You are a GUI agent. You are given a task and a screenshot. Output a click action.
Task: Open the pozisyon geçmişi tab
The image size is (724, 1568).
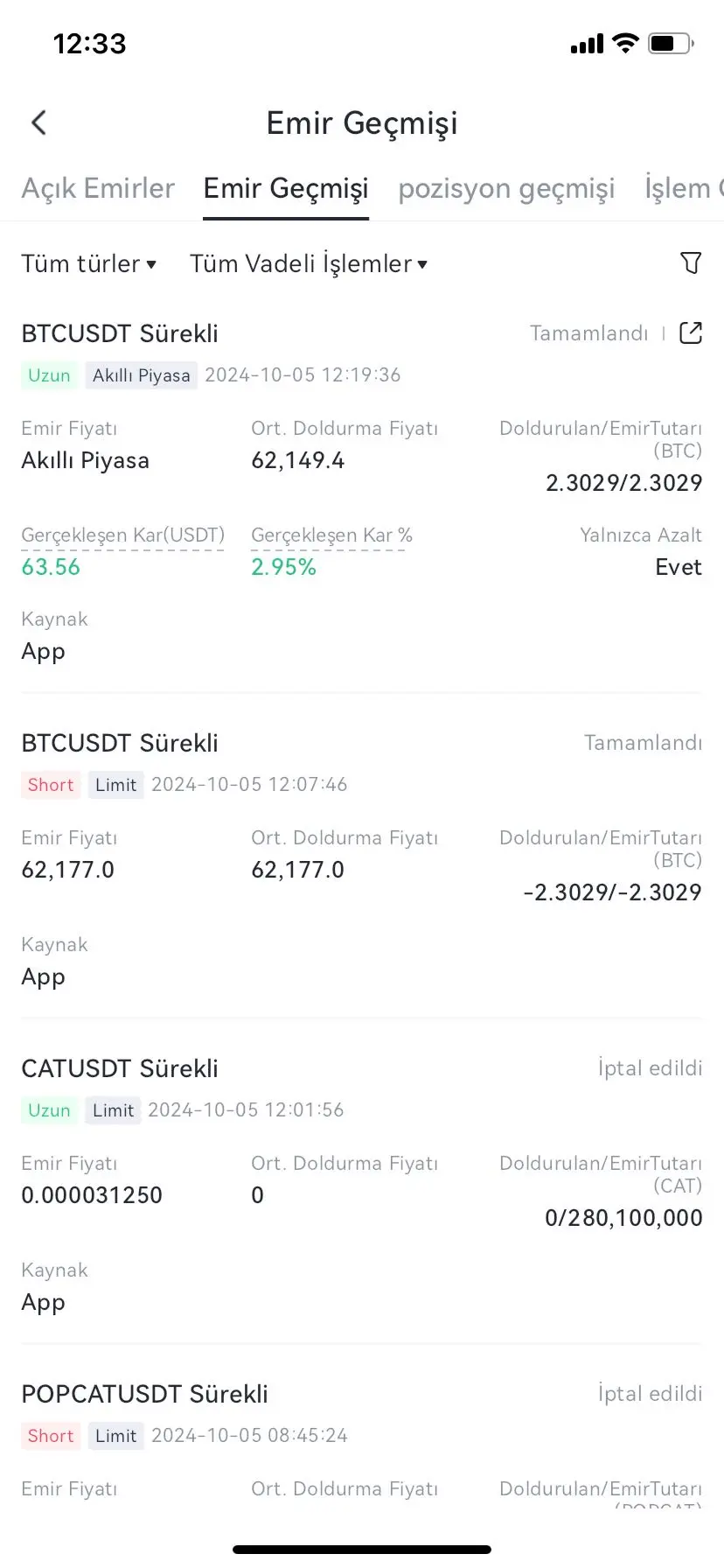[x=506, y=188]
